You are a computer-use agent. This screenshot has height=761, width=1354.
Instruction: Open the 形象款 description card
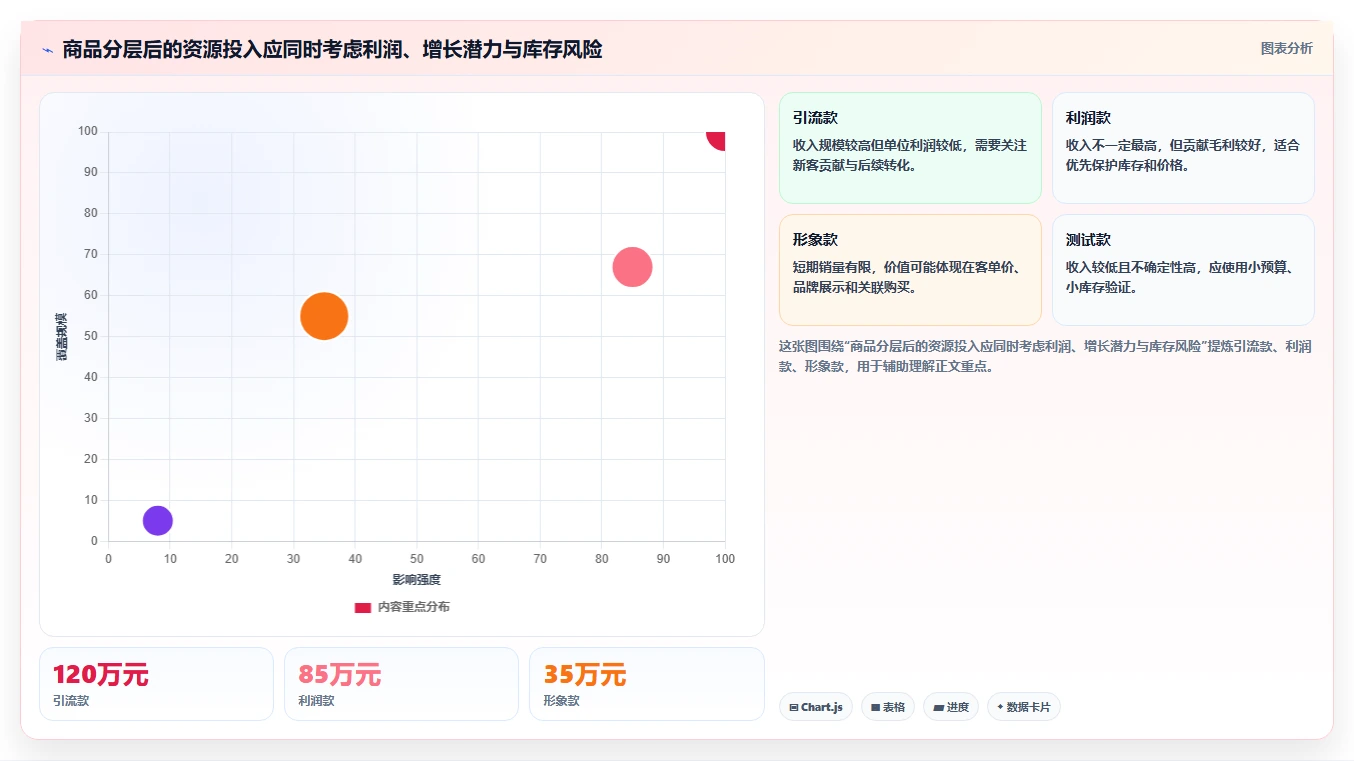(910, 270)
